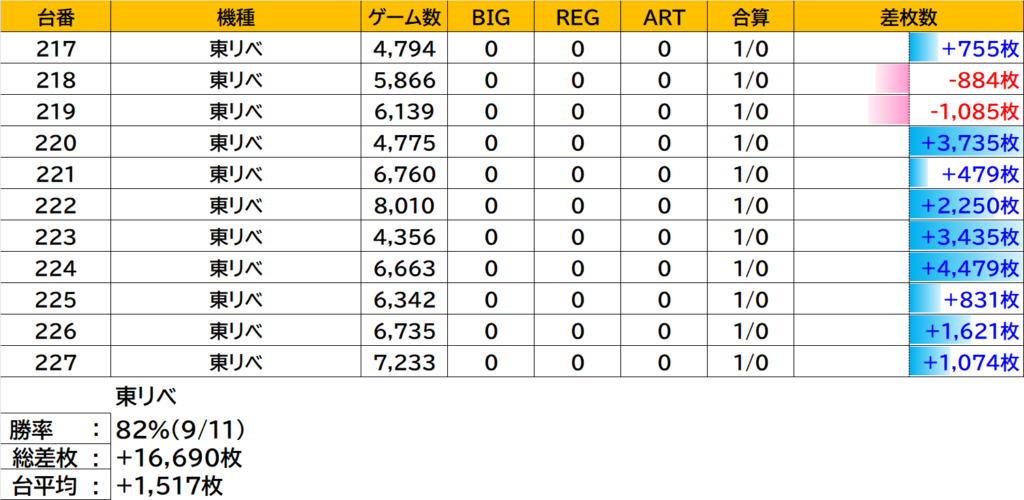
Task: Click machine number 227 cell
Action: click(x=55, y=360)
